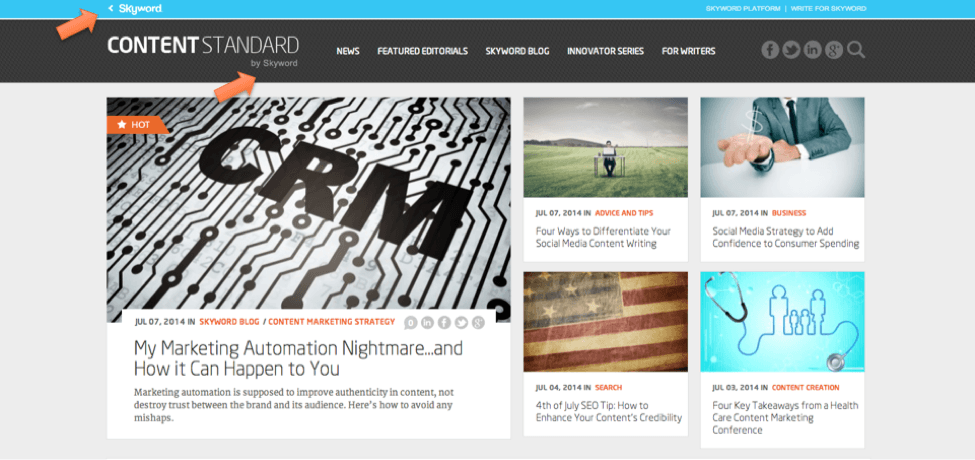The width and height of the screenshot is (975, 460).
Task: Share featured post on Twitter
Action: pos(461,323)
